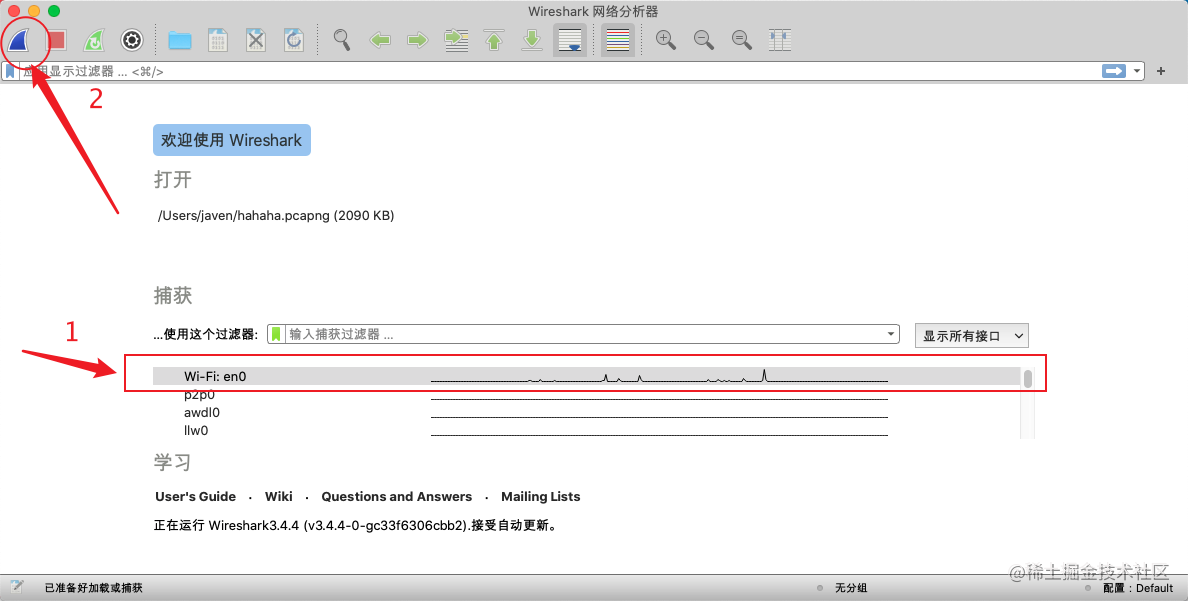Change the 配置: Default profile
This screenshot has width=1188, height=601.
click(x=1138, y=587)
